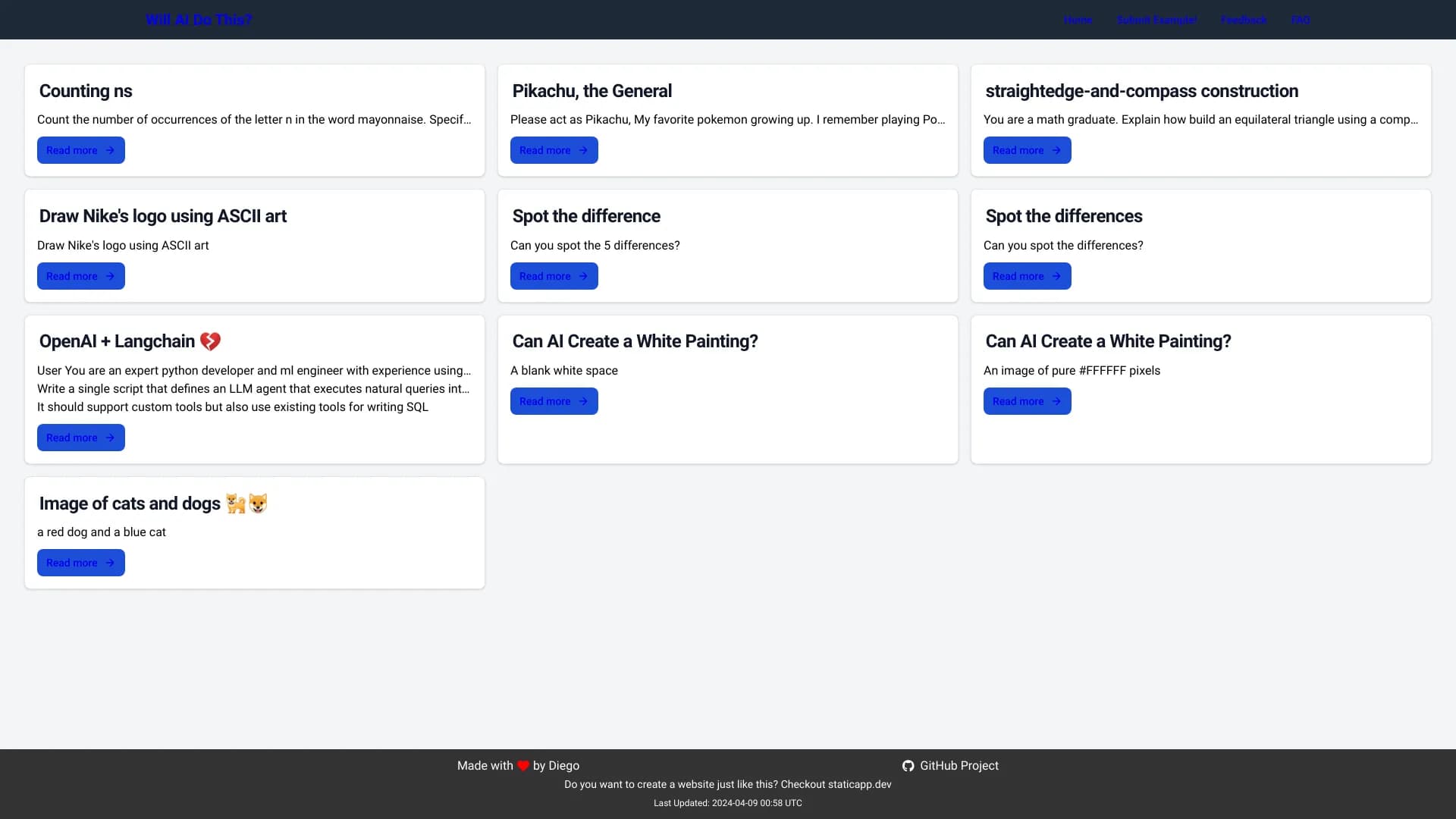Screen dimensions: 1456x819
Task: Open the FAQ navigation link
Action: pyautogui.click(x=1301, y=20)
